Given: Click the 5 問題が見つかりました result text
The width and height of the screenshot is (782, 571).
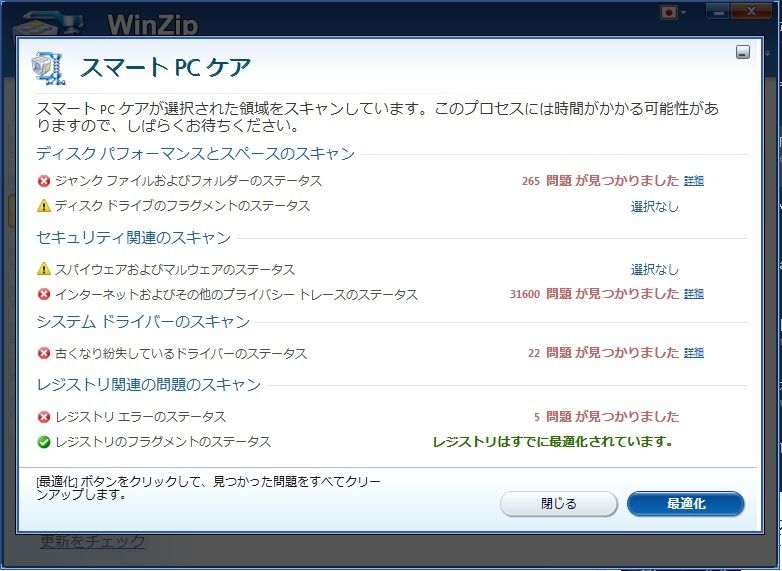Looking at the screenshot, I should pyautogui.click(x=606, y=416).
